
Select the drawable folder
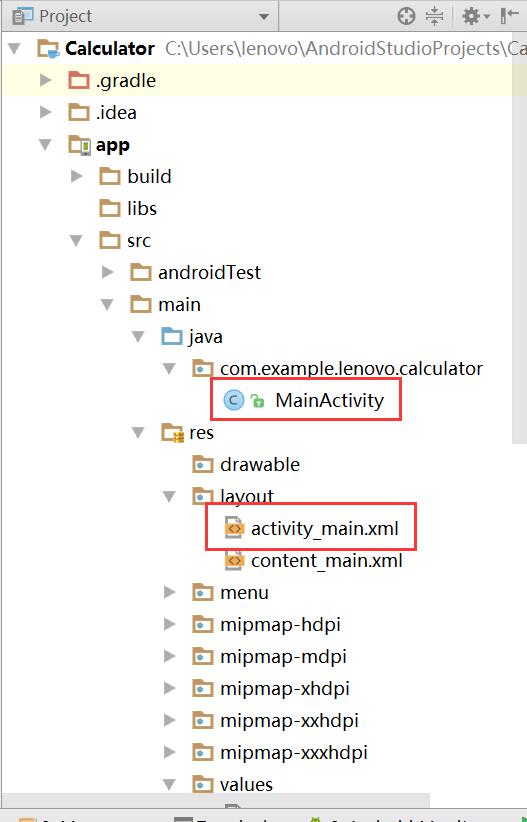(x=260, y=464)
